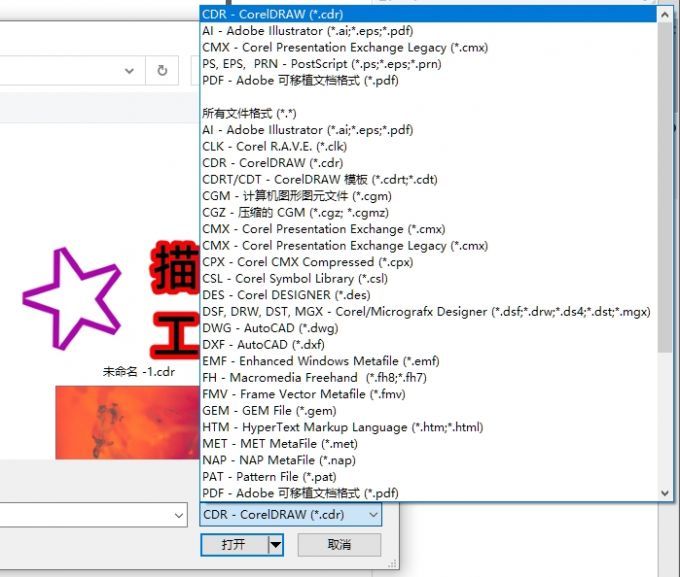Click scroll up arrow of format list
The height and width of the screenshot is (577, 680).
pyautogui.click(x=665, y=14)
